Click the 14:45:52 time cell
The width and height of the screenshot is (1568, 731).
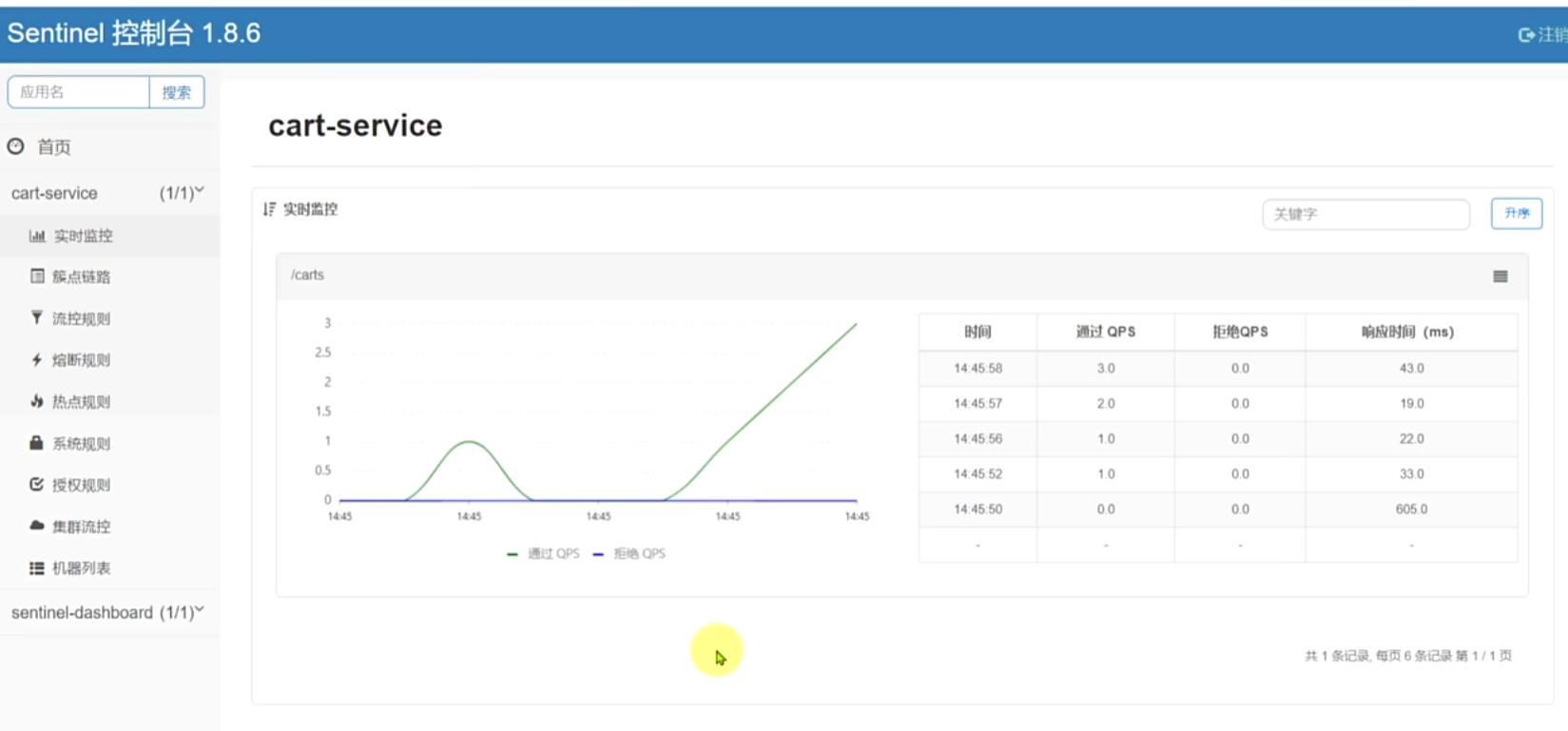pos(978,473)
